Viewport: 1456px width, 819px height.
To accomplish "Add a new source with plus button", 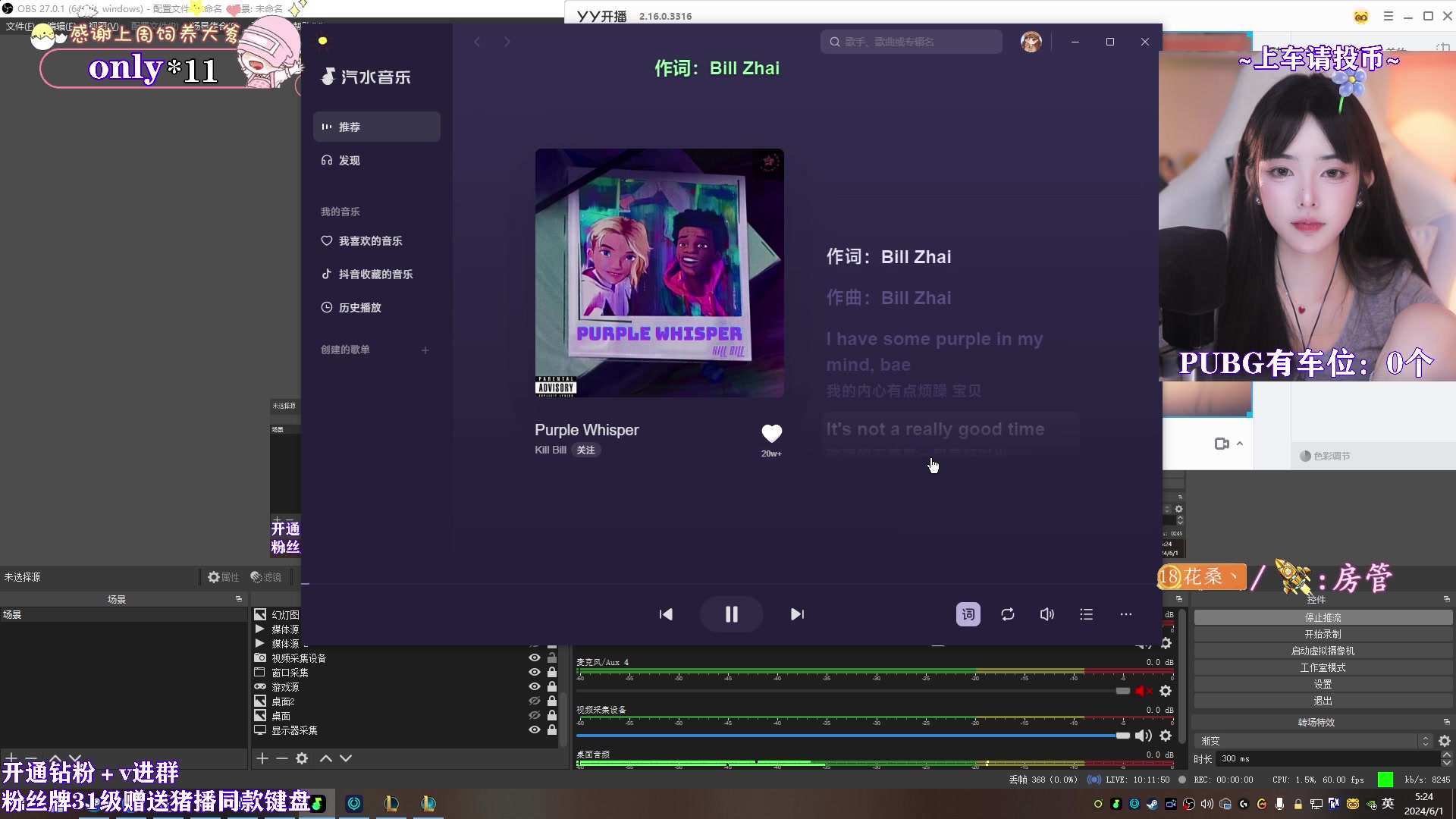I will coord(262,758).
